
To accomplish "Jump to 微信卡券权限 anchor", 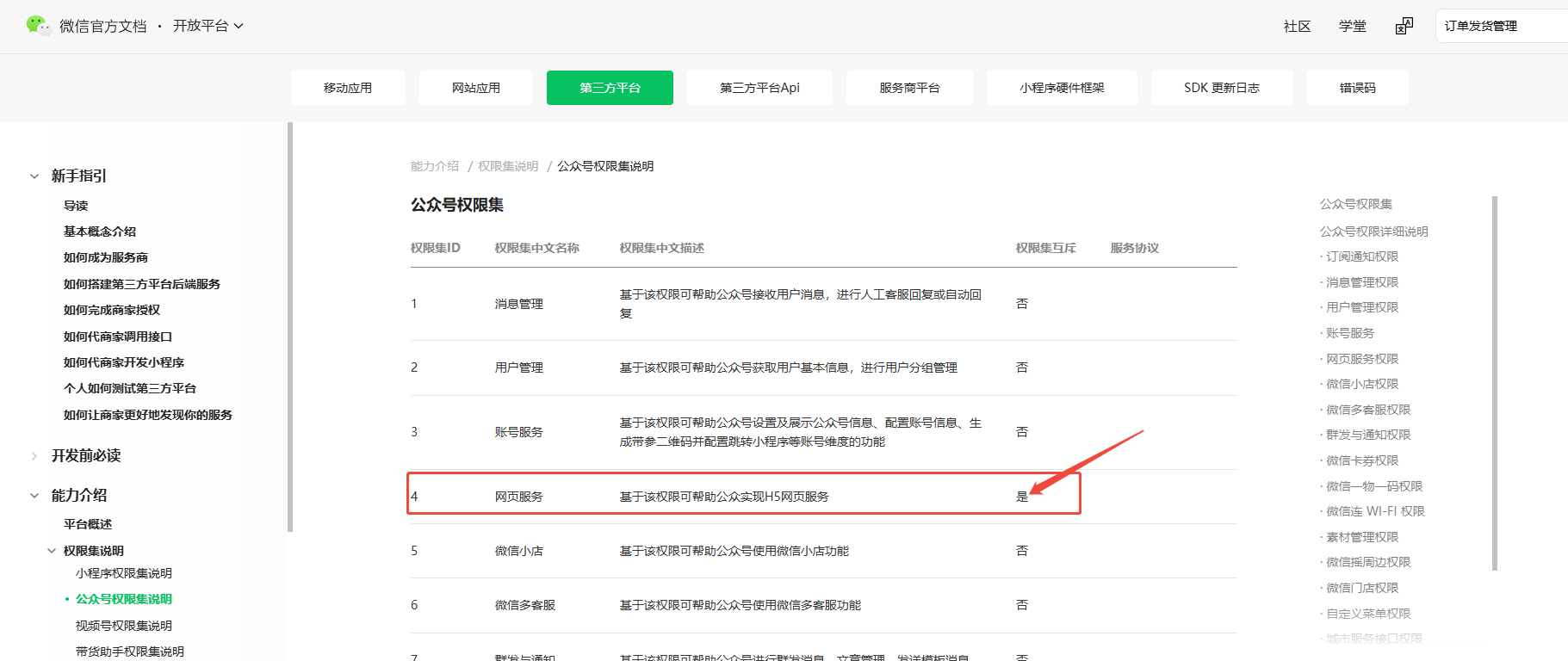I will 1362,460.
